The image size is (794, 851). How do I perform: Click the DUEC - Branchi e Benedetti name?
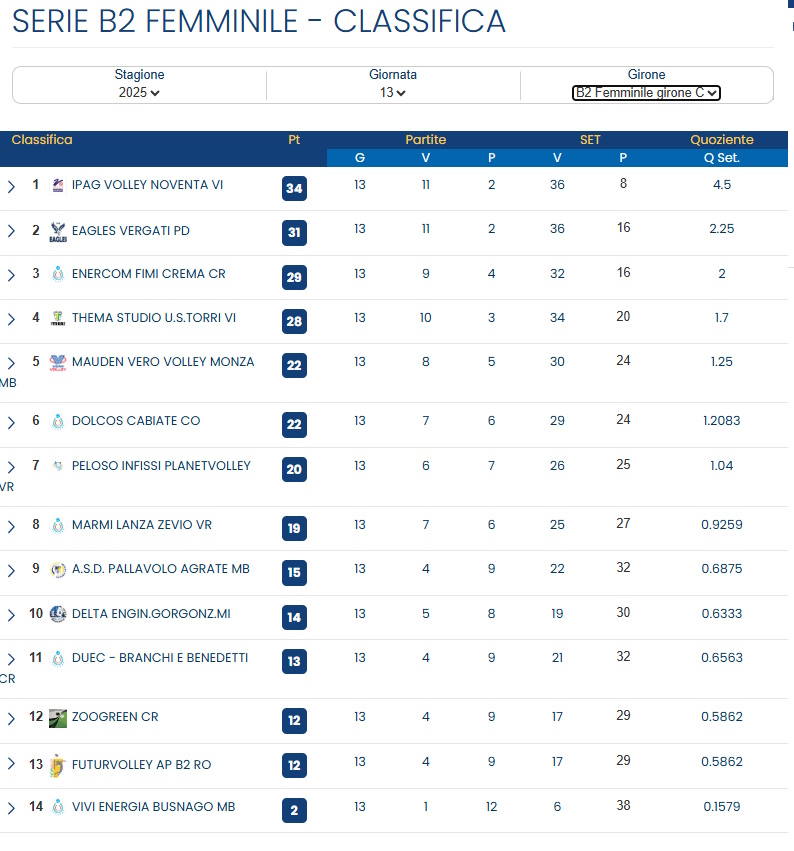(x=159, y=658)
